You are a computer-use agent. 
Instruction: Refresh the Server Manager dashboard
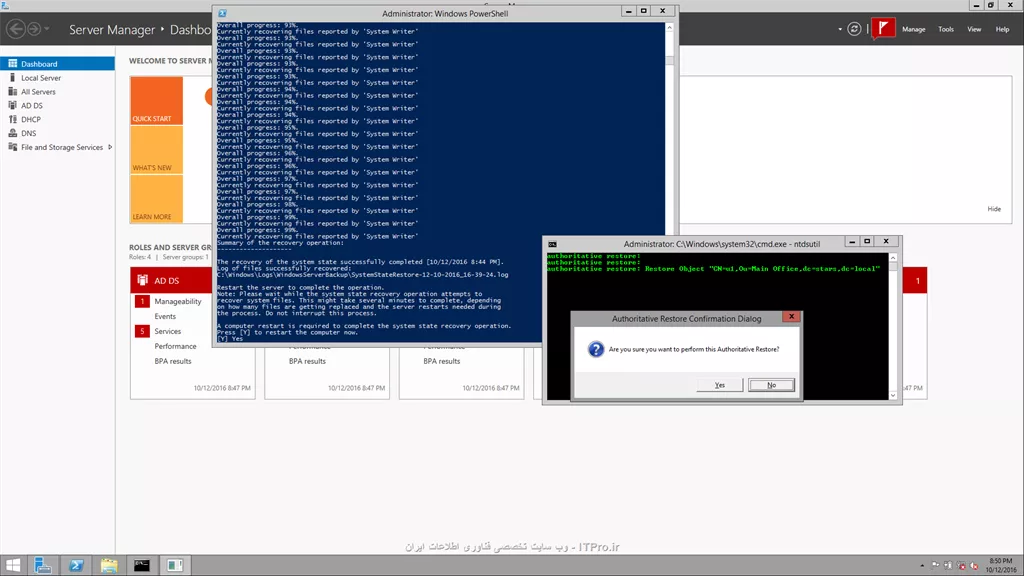coord(854,29)
